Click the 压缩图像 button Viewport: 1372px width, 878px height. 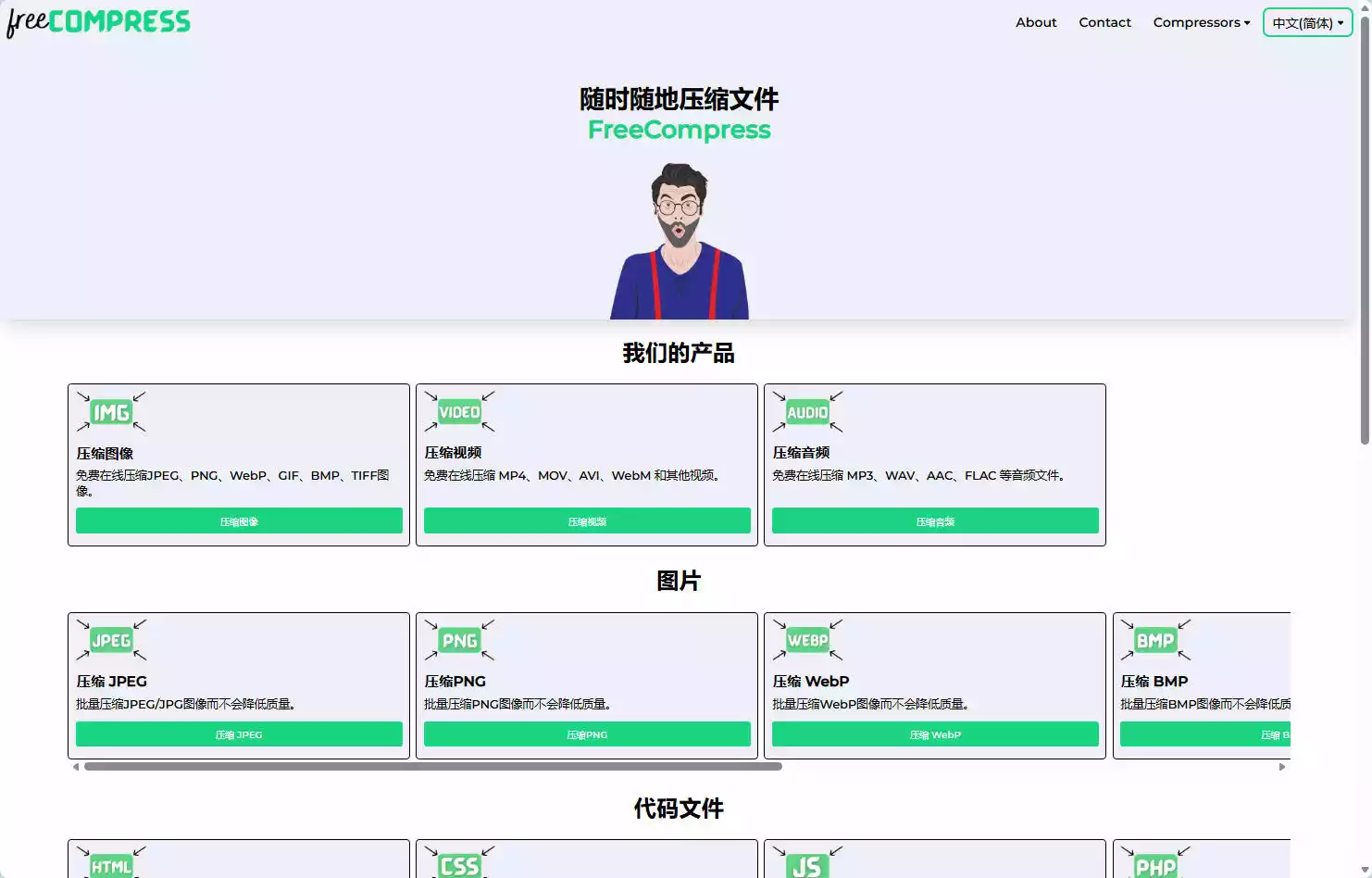(x=239, y=521)
